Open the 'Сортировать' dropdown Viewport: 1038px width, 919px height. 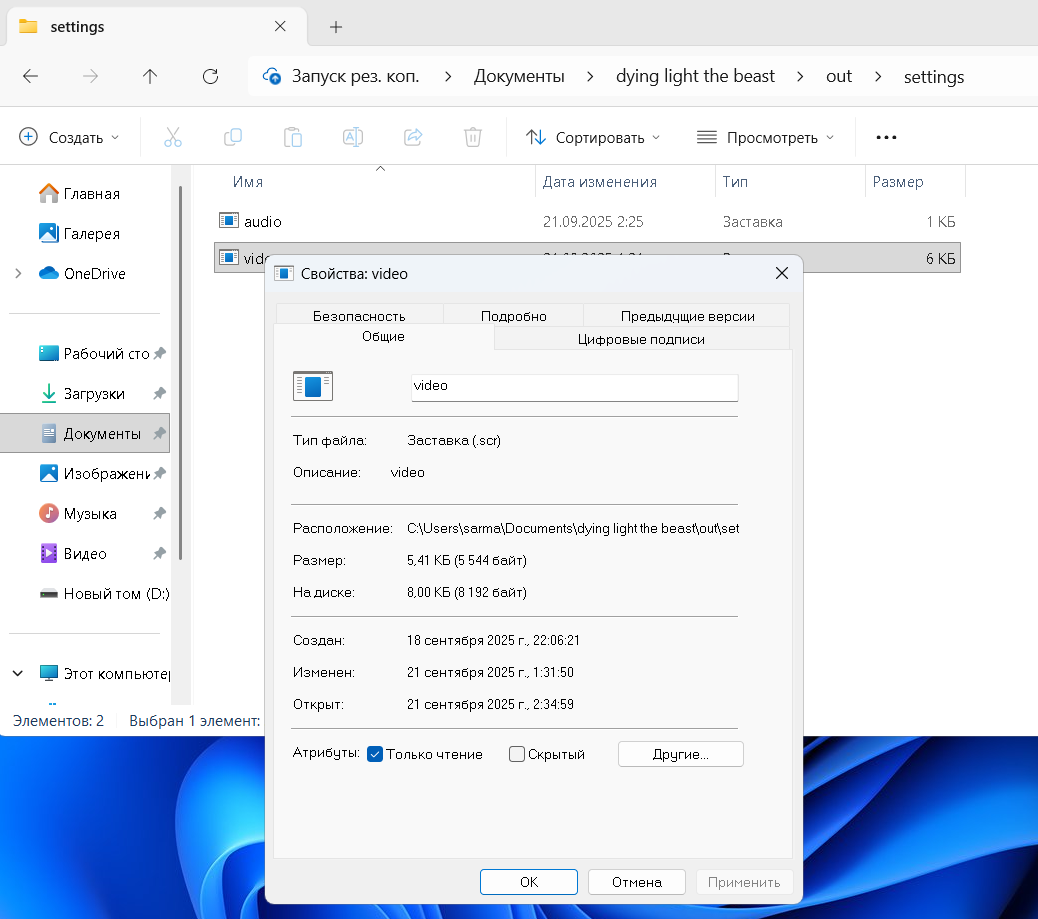[x=593, y=137]
